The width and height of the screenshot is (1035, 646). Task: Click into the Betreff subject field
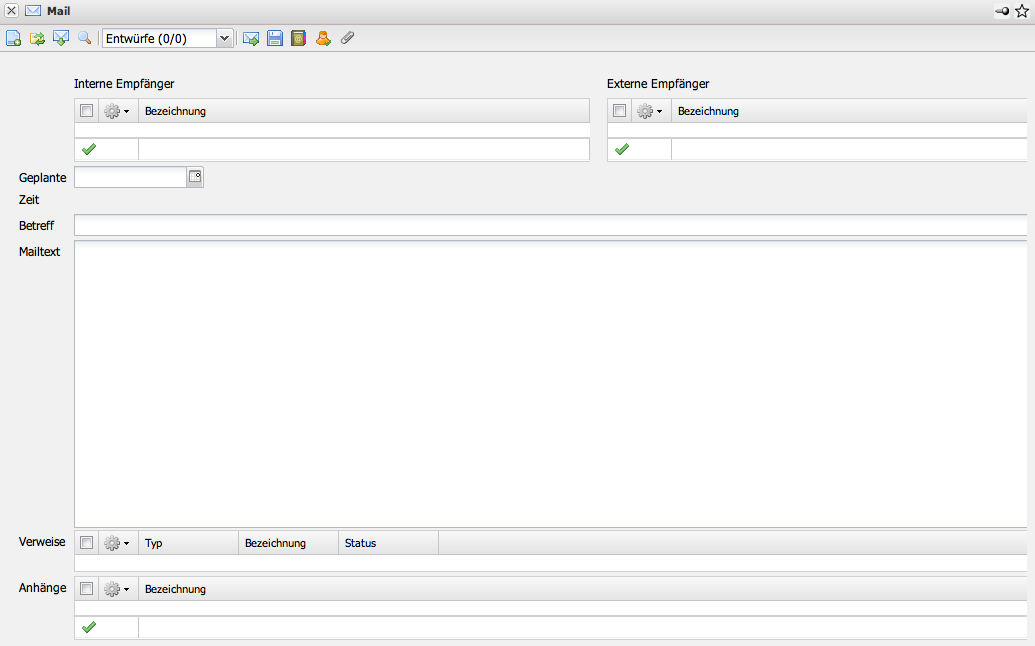[550, 225]
